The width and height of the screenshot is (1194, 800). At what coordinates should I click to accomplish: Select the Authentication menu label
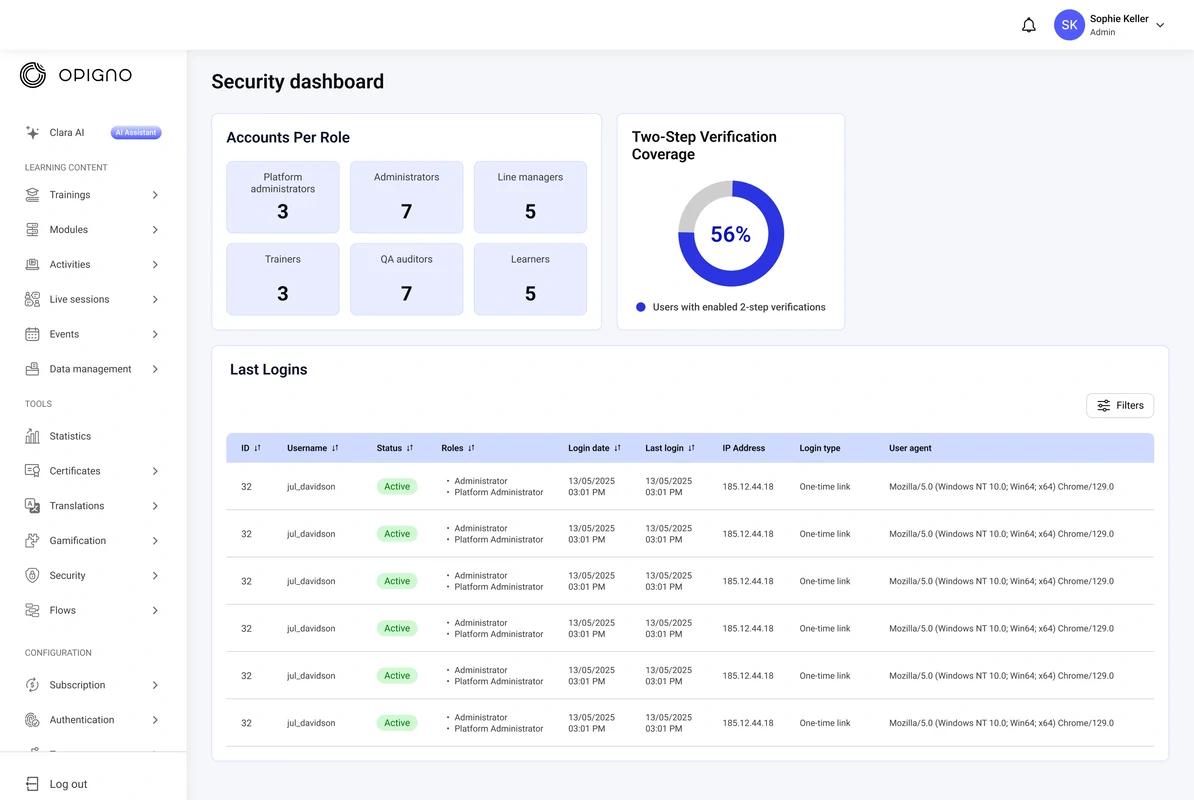click(81, 720)
